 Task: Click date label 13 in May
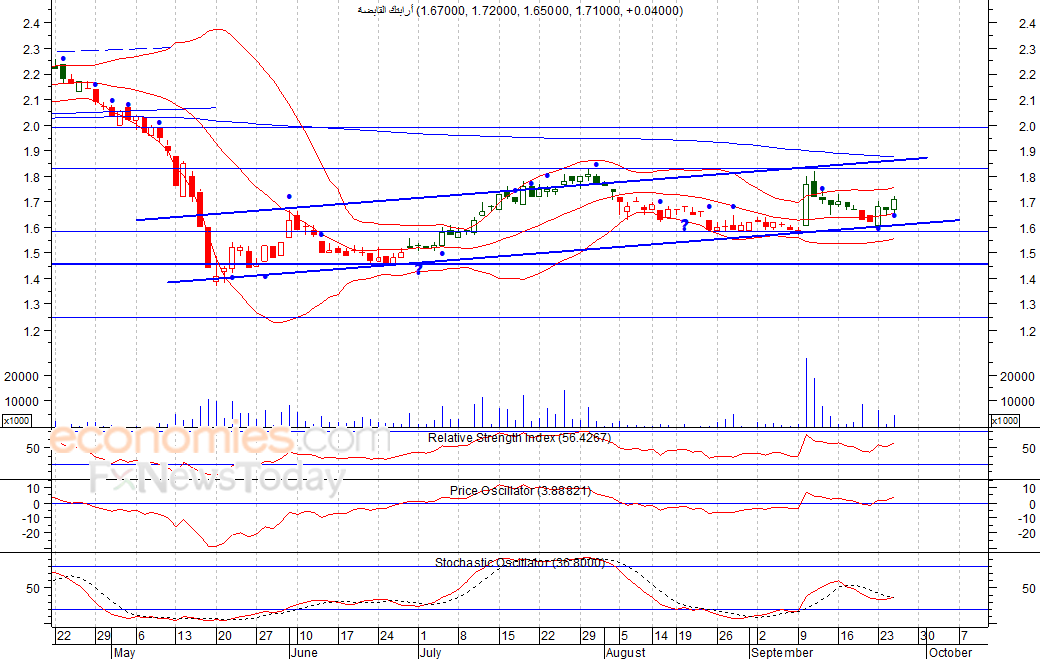[x=184, y=636]
